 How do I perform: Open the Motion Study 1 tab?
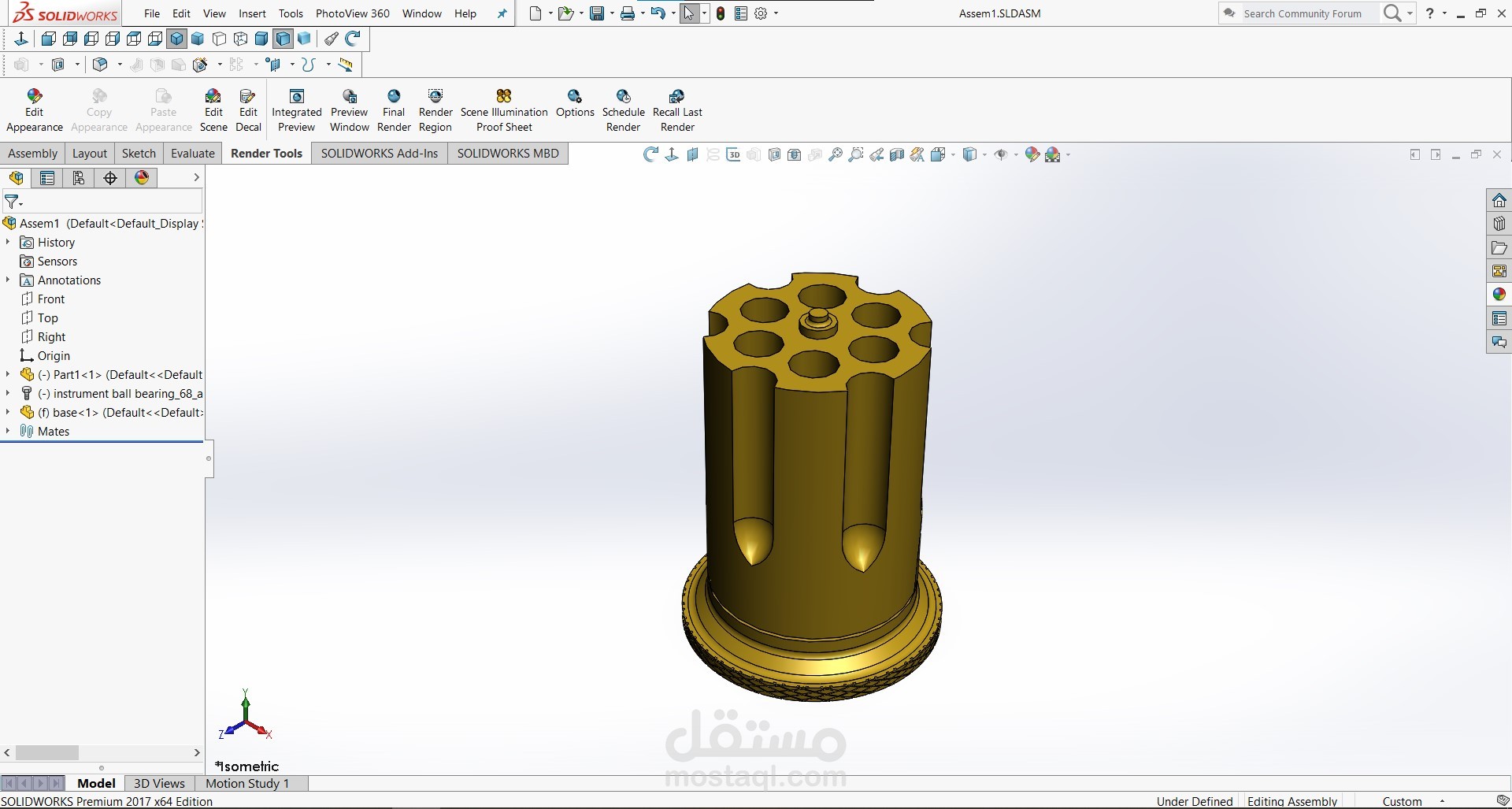pos(247,783)
